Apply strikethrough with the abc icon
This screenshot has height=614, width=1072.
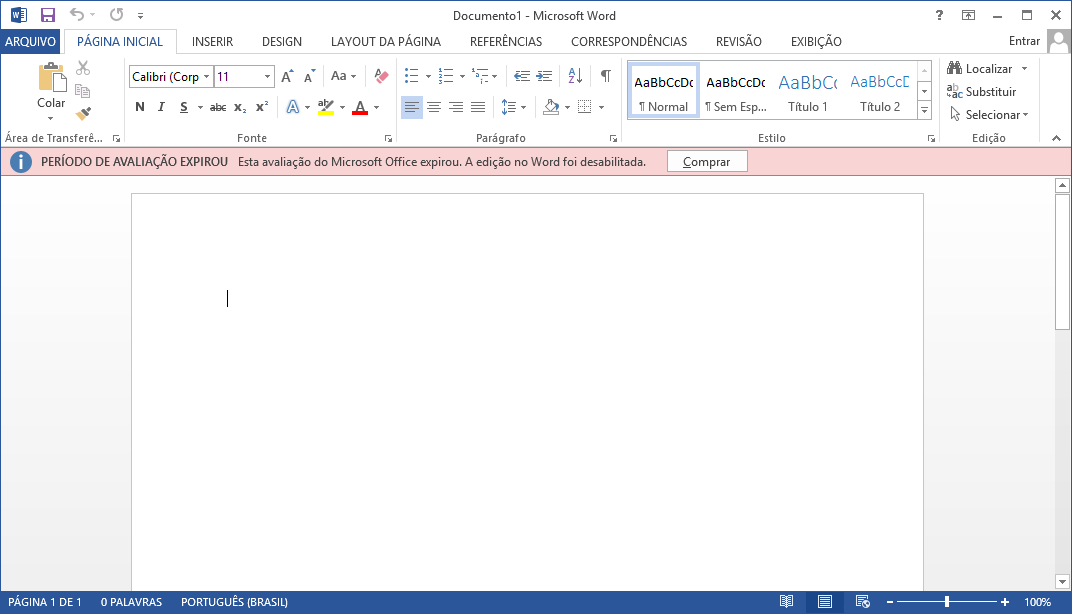click(218, 107)
